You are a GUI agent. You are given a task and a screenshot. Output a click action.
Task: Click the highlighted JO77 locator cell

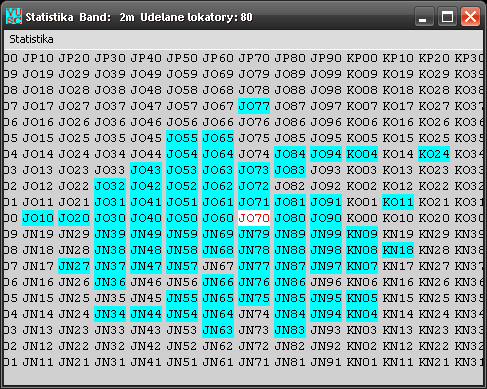click(x=254, y=106)
